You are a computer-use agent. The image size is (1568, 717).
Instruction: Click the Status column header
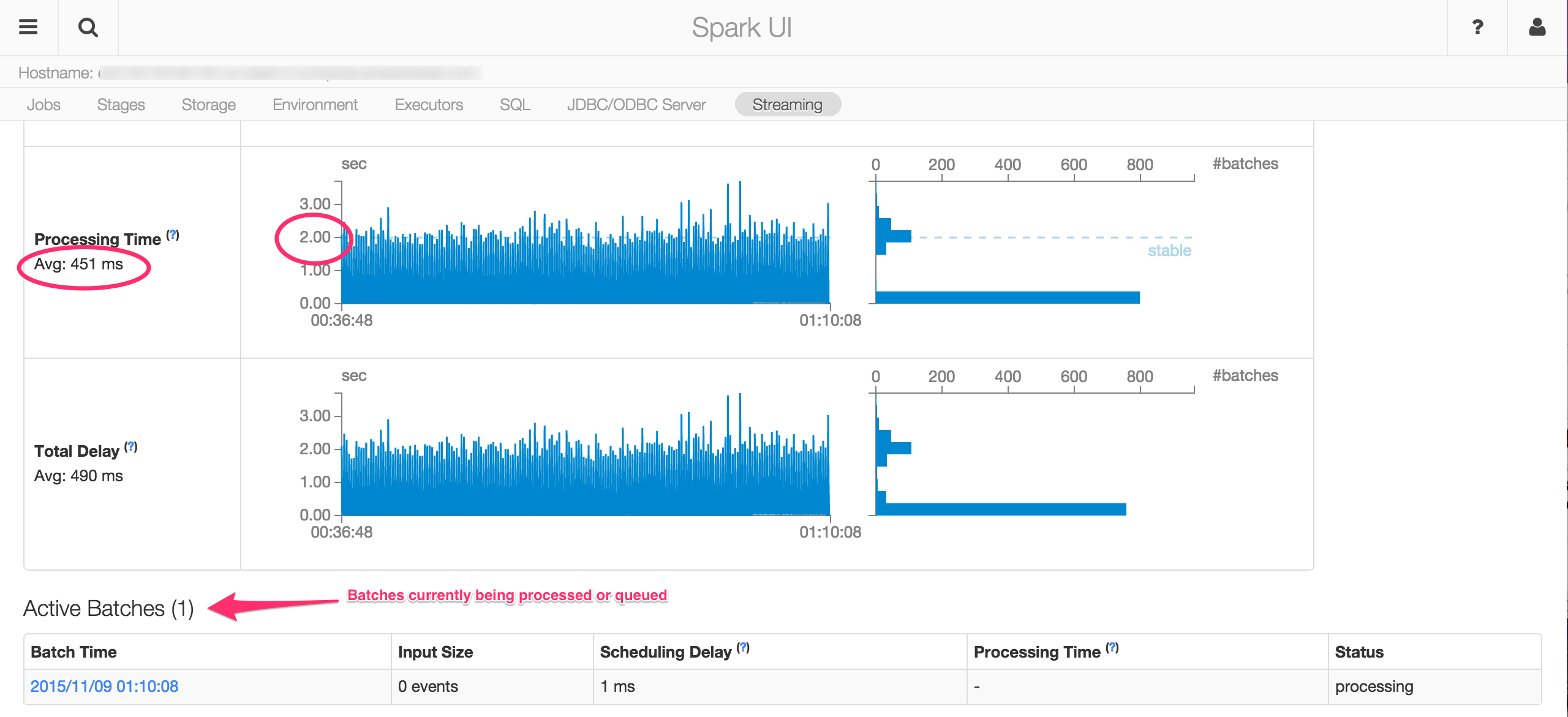(1359, 652)
